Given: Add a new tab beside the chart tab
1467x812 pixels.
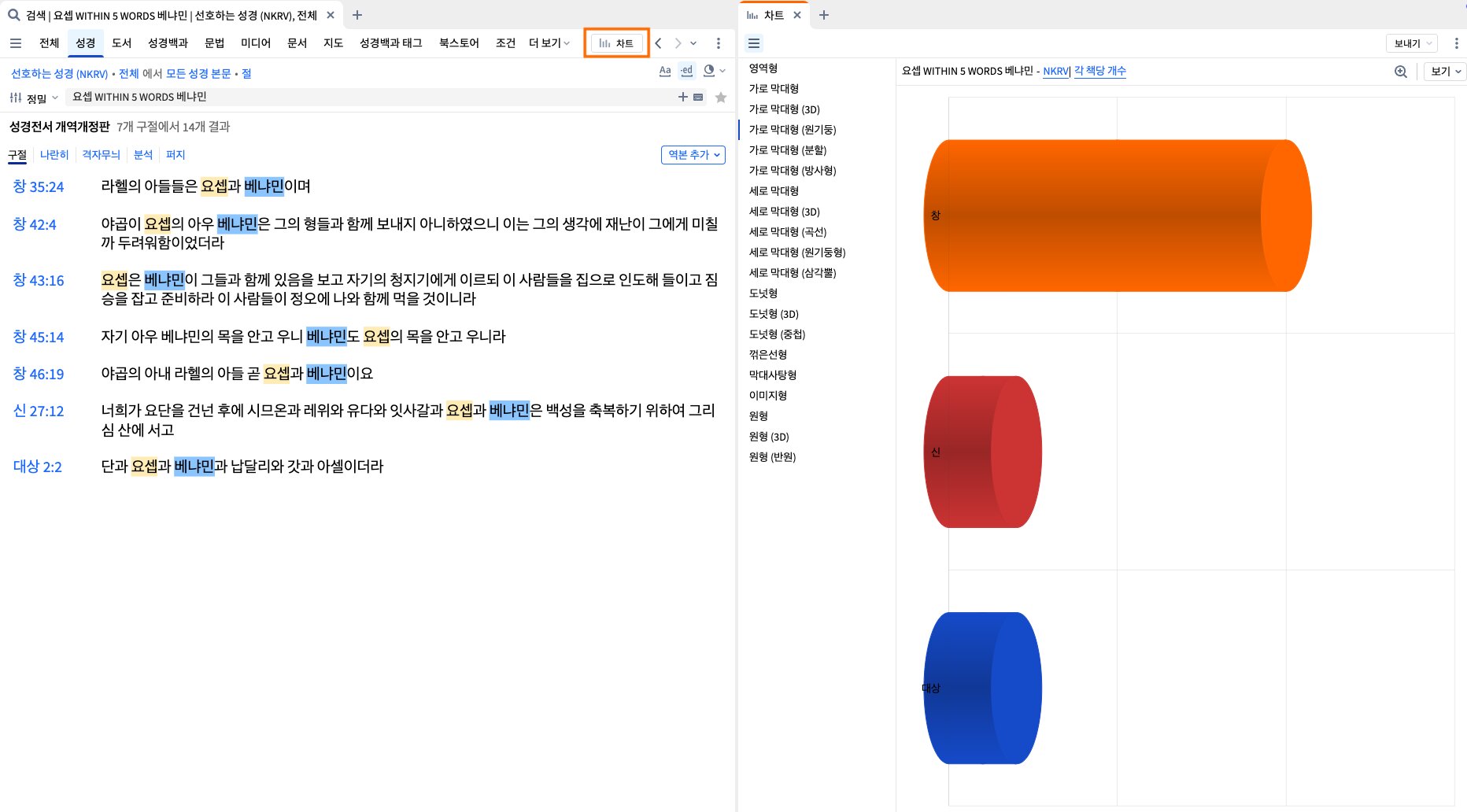Looking at the screenshot, I should (x=824, y=15).
